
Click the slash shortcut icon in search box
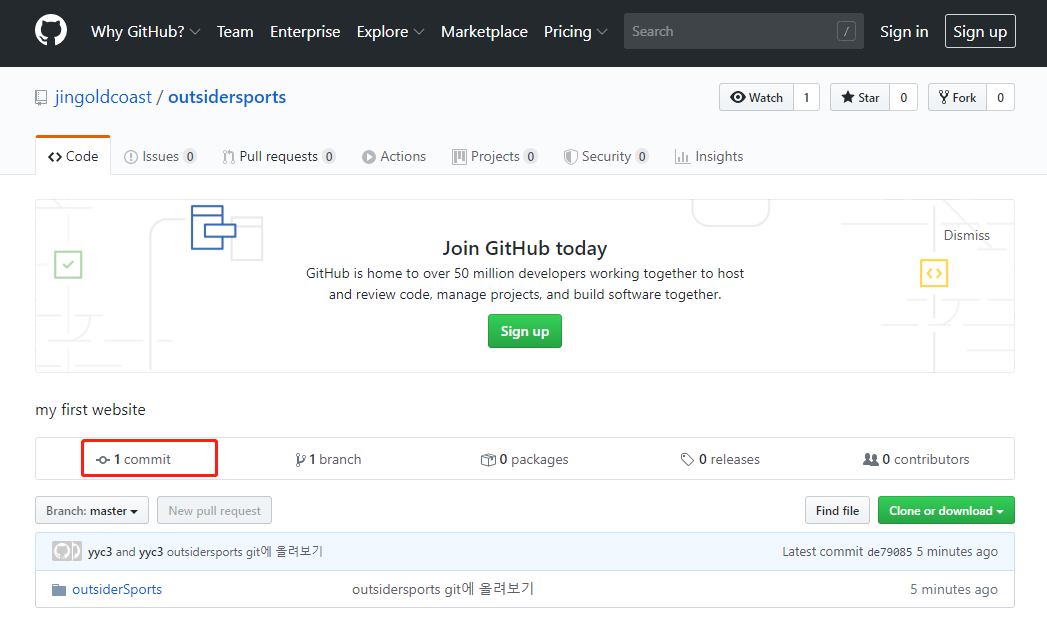pyautogui.click(x=846, y=31)
